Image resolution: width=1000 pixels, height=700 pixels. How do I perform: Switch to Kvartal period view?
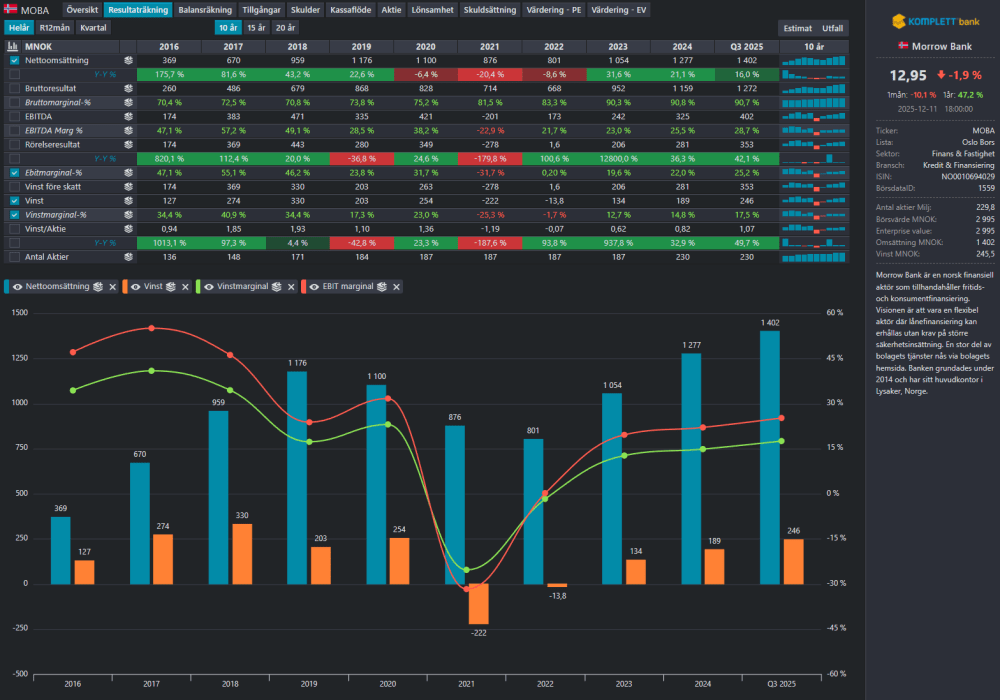(x=93, y=27)
